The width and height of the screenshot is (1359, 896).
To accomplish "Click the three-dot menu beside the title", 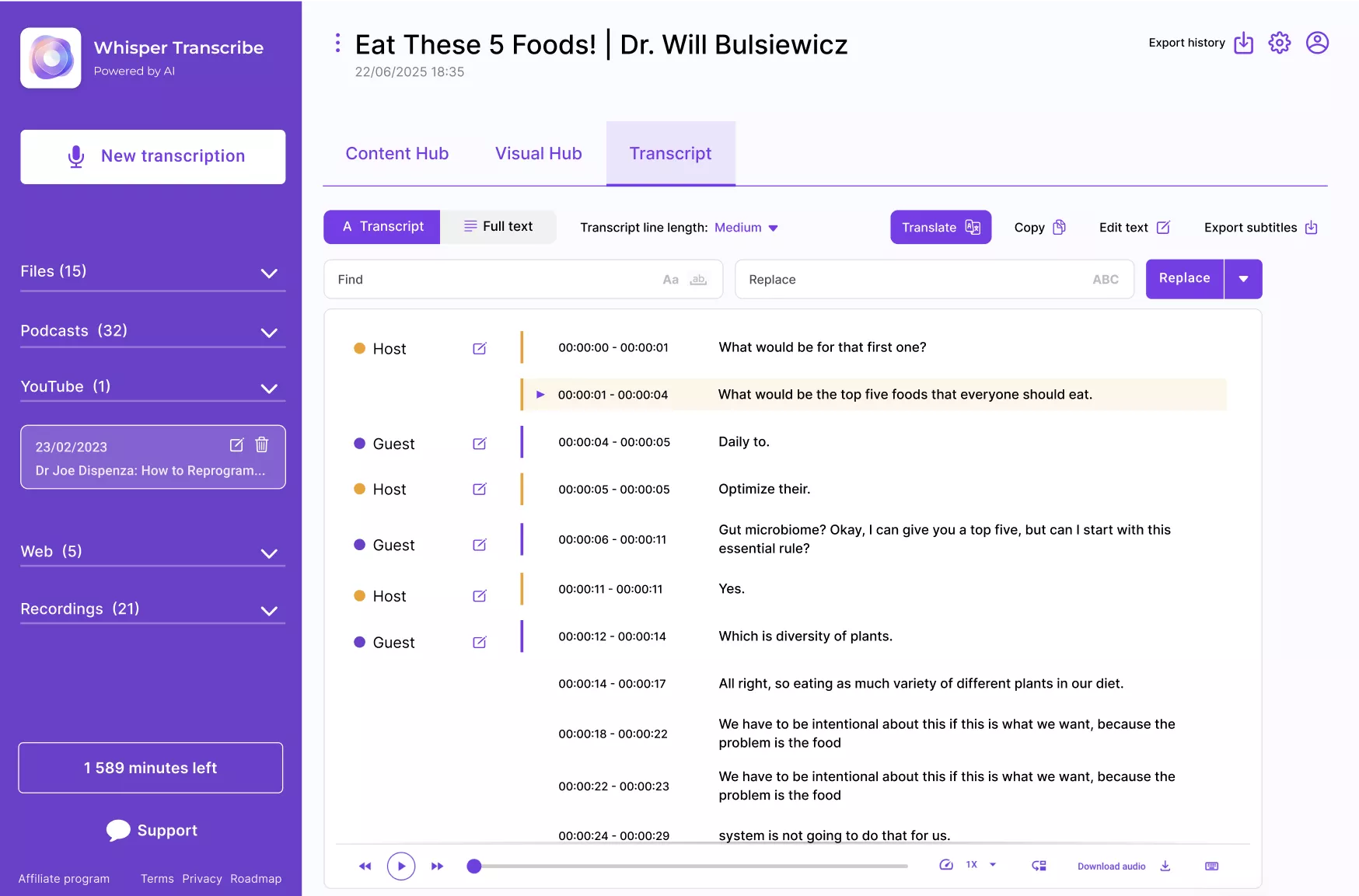I will [337, 44].
